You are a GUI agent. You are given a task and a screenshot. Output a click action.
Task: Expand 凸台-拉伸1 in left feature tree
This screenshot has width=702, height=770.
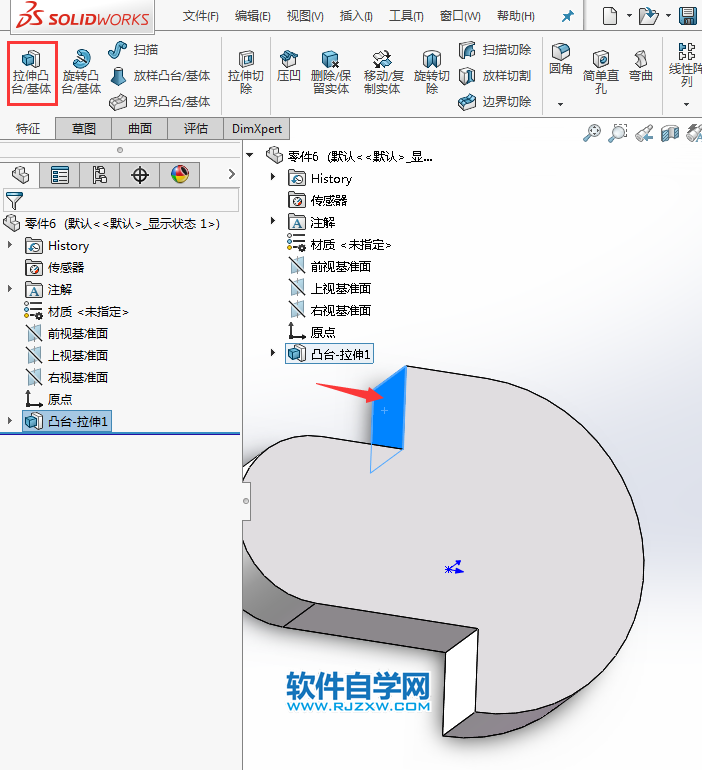point(9,420)
